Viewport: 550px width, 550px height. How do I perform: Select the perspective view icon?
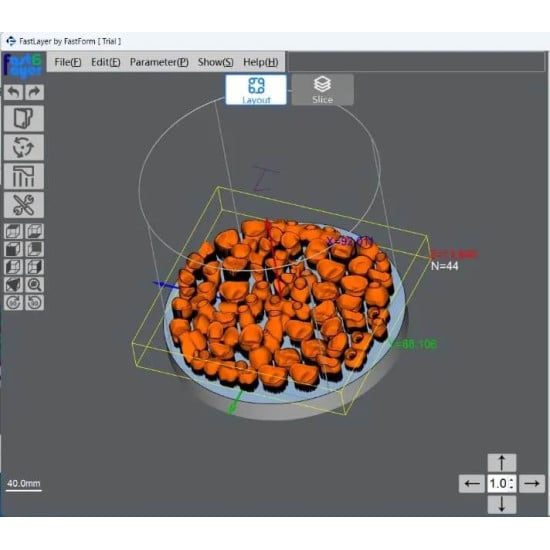point(13,285)
